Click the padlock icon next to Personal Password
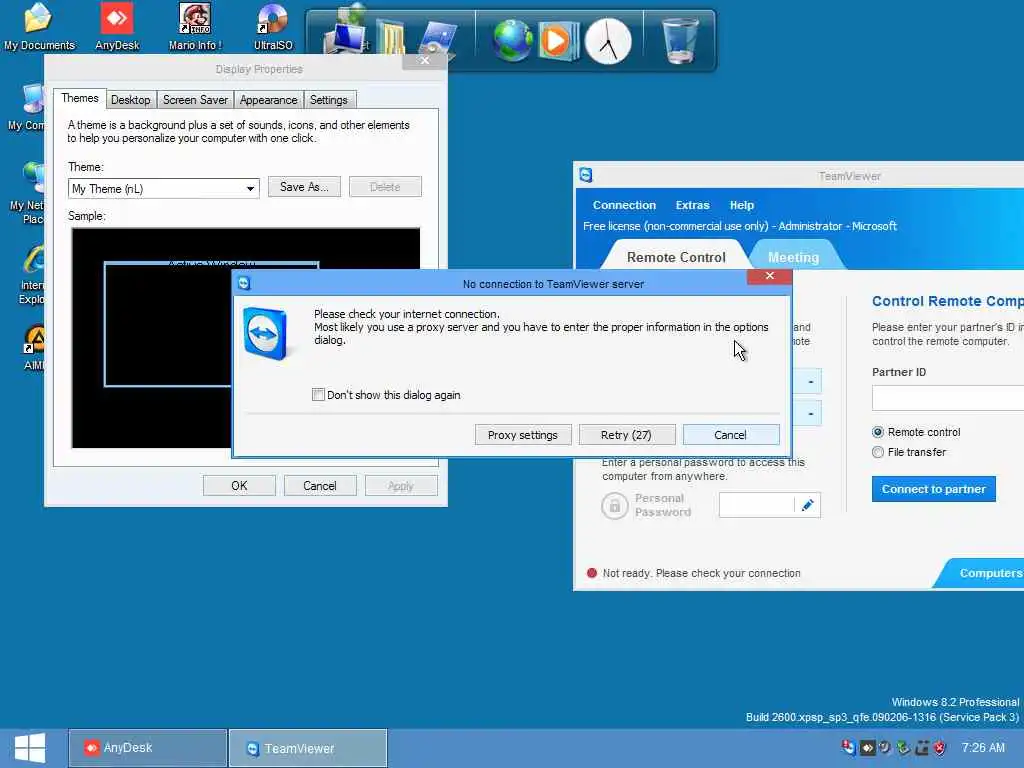Screen dimensions: 1024x768 pos(614,505)
